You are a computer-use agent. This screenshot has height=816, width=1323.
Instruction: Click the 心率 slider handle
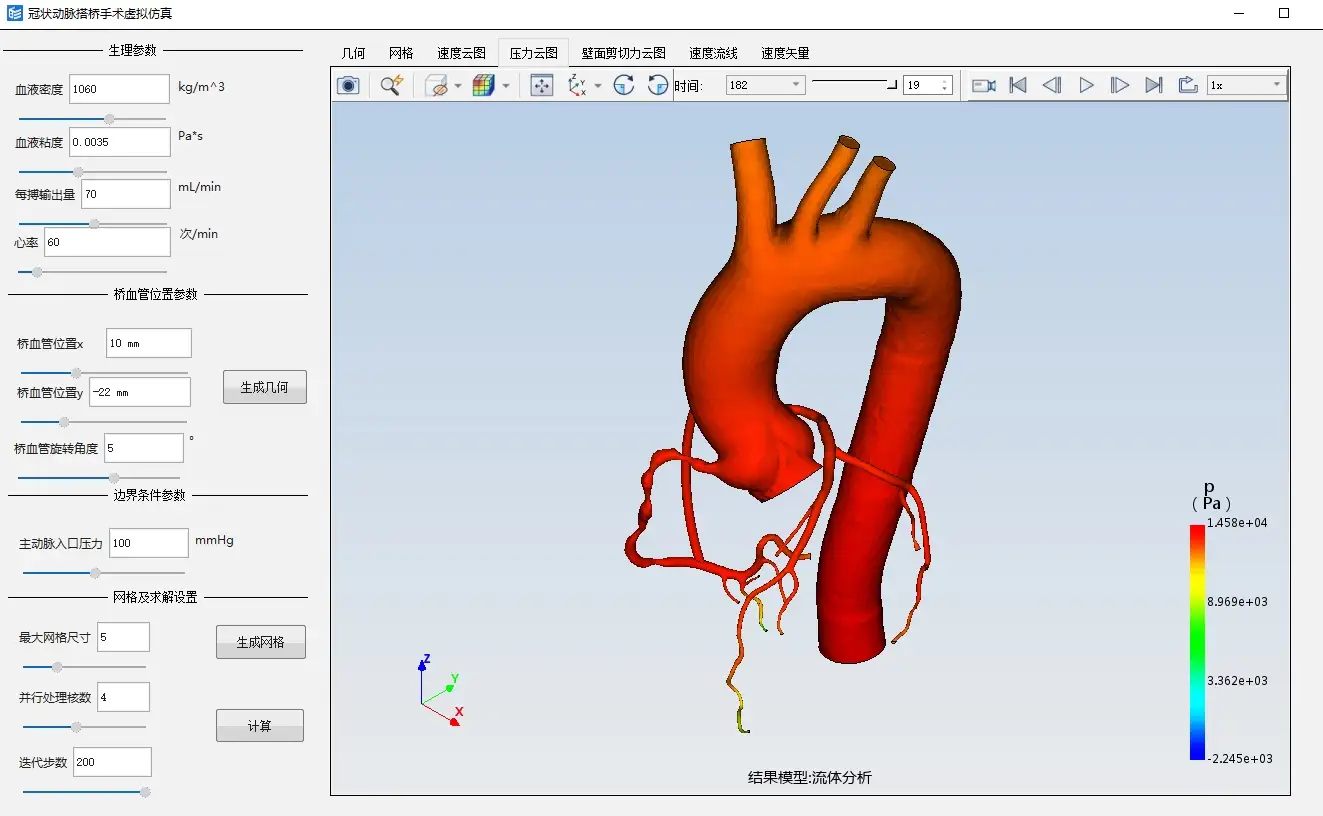click(37, 272)
